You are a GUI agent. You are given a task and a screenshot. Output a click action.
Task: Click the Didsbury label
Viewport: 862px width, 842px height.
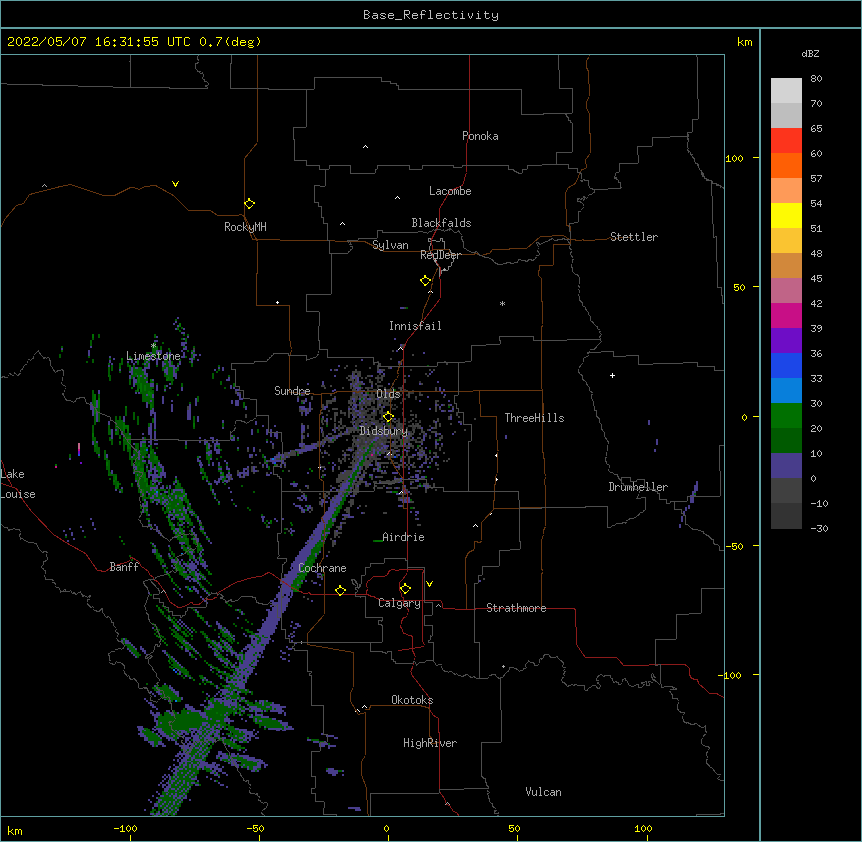point(383,431)
